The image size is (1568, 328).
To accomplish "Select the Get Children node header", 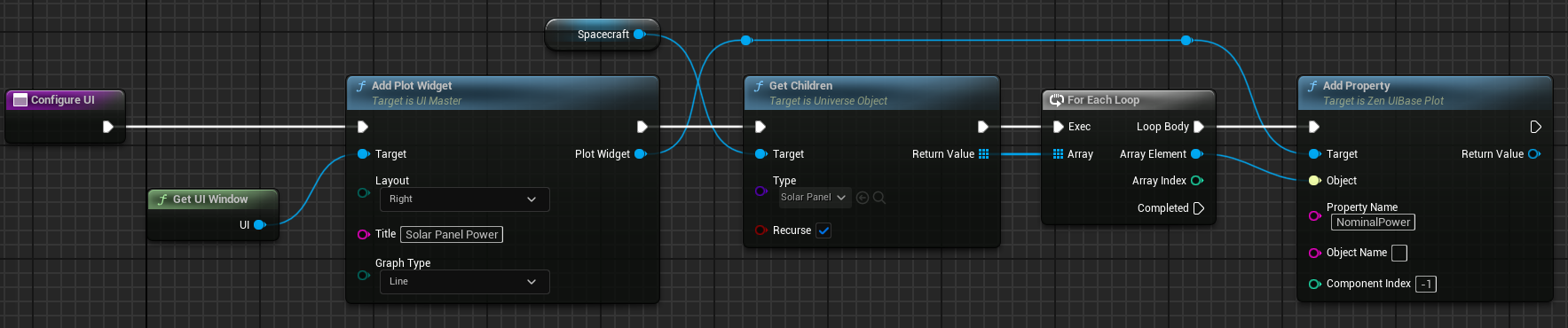I will (871, 93).
